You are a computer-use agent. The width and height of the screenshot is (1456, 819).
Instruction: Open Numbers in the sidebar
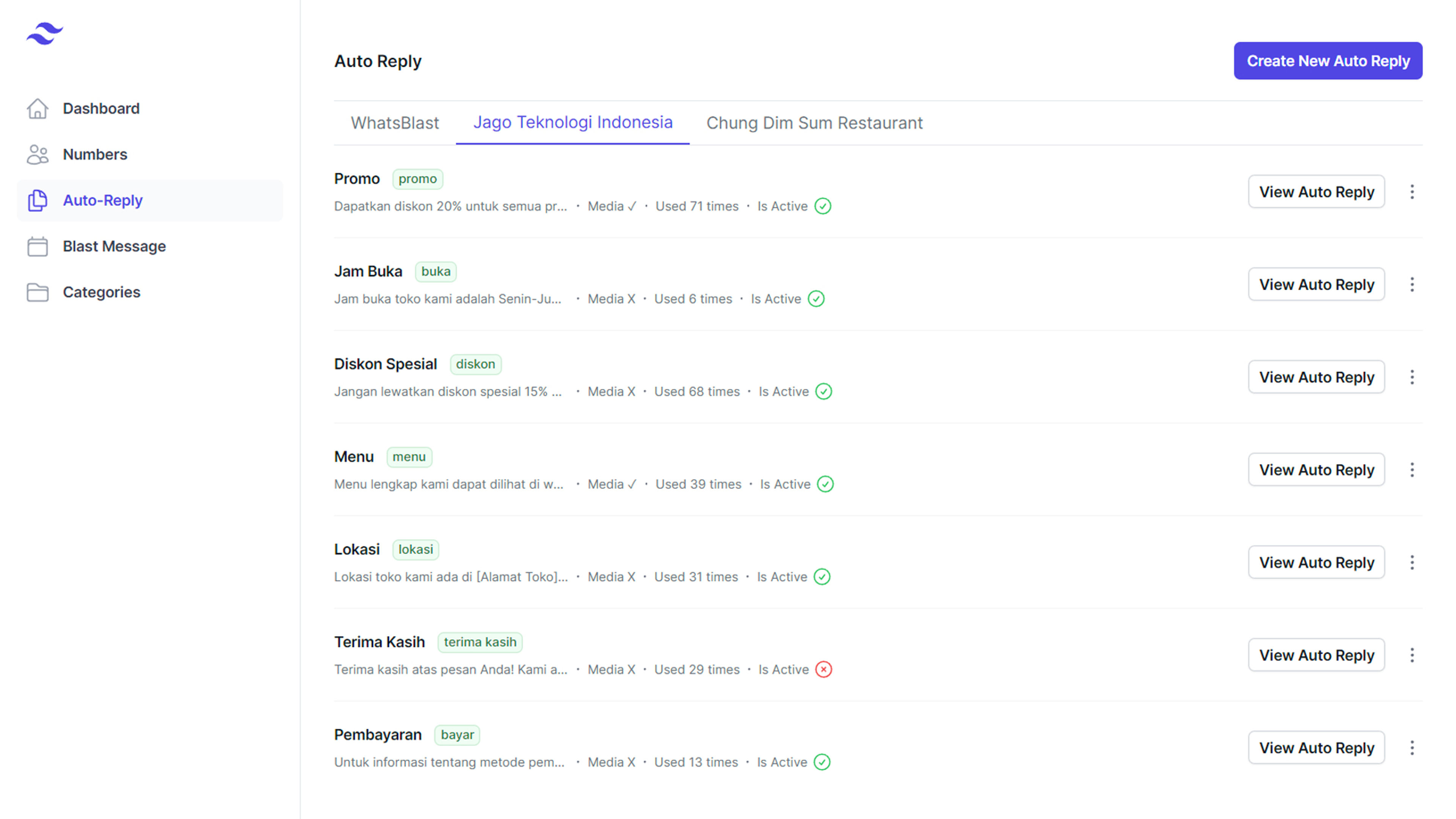pyautogui.click(x=150, y=154)
